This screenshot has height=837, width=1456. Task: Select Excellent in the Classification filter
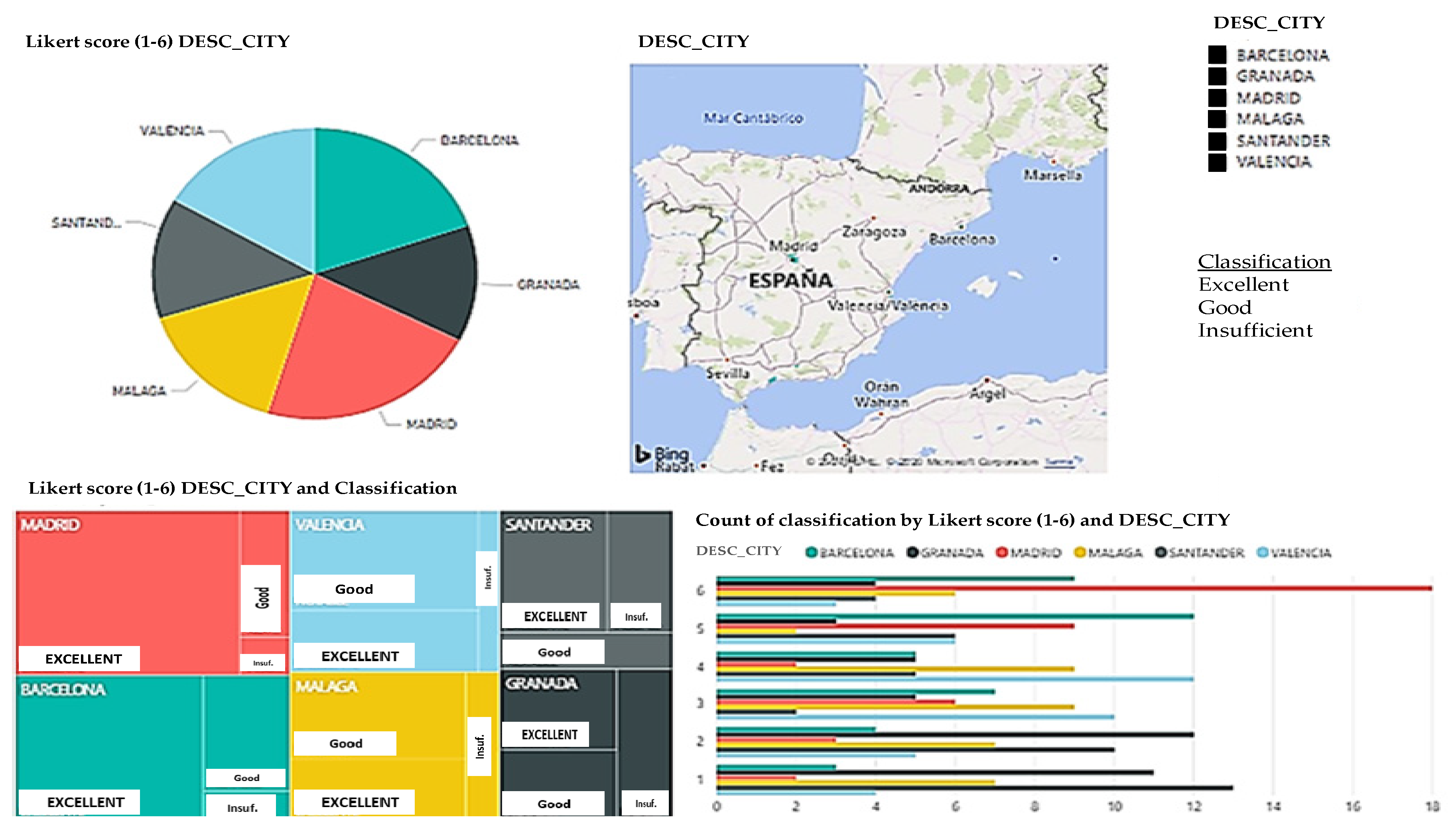[1243, 285]
